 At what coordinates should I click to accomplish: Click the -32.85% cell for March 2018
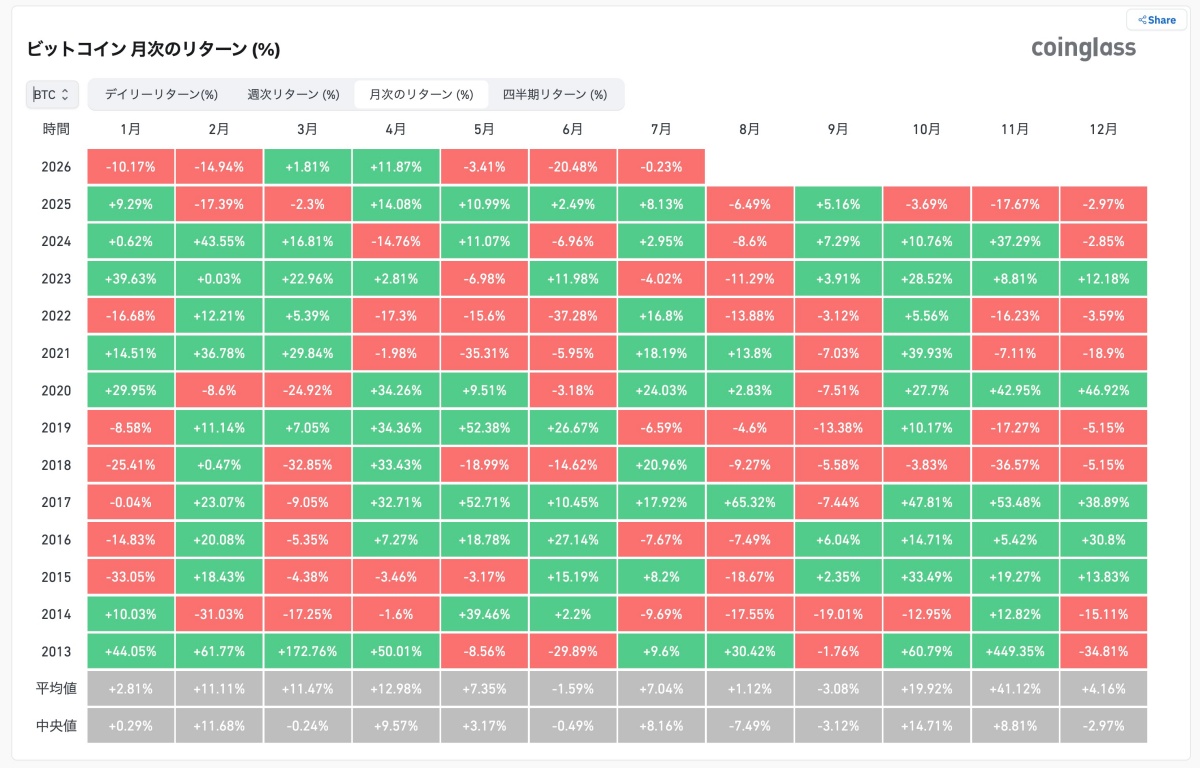point(308,465)
